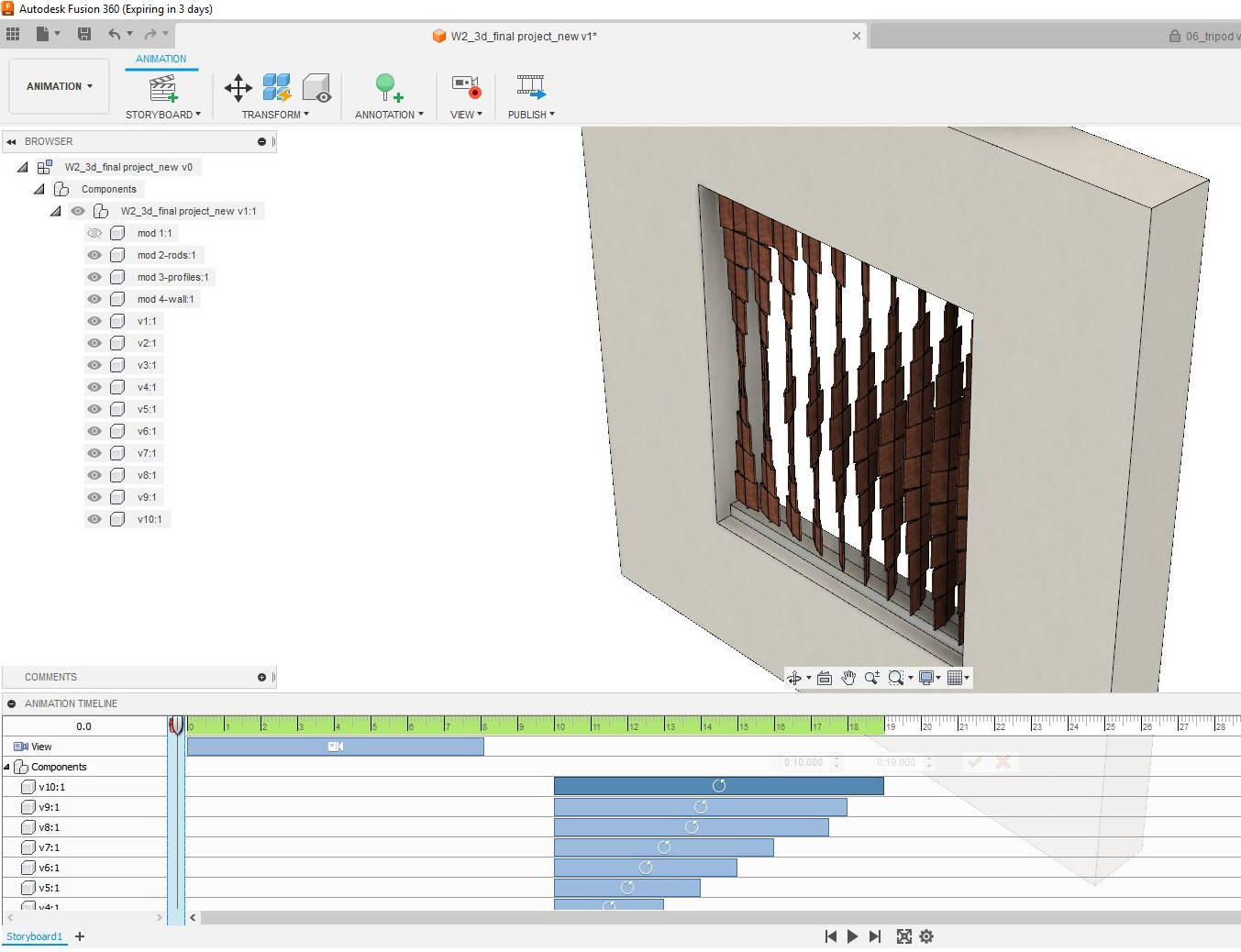Select the Look At tool
This screenshot has width=1241, height=952.
click(825, 678)
